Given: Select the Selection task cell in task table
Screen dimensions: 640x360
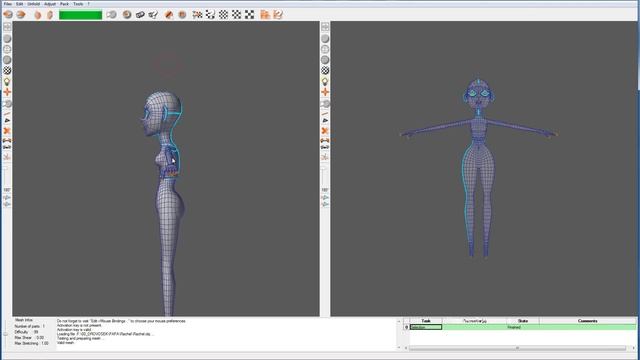Looking at the screenshot, I should pyautogui.click(x=426, y=327).
